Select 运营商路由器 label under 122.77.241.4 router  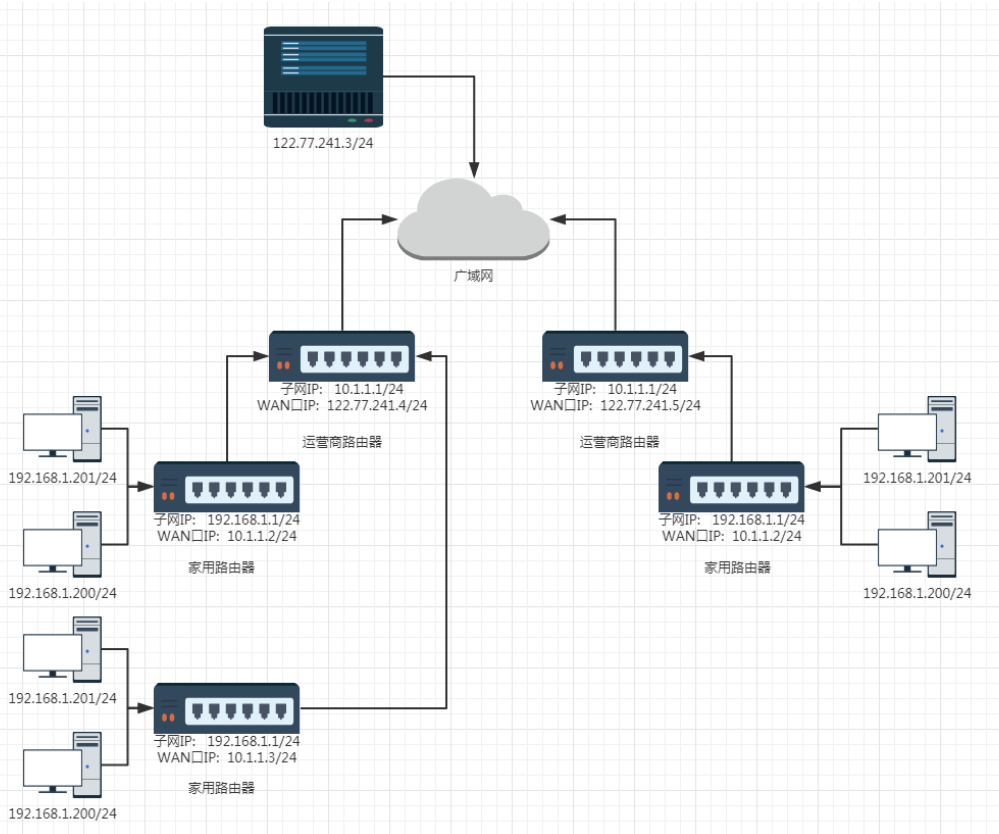342,442
